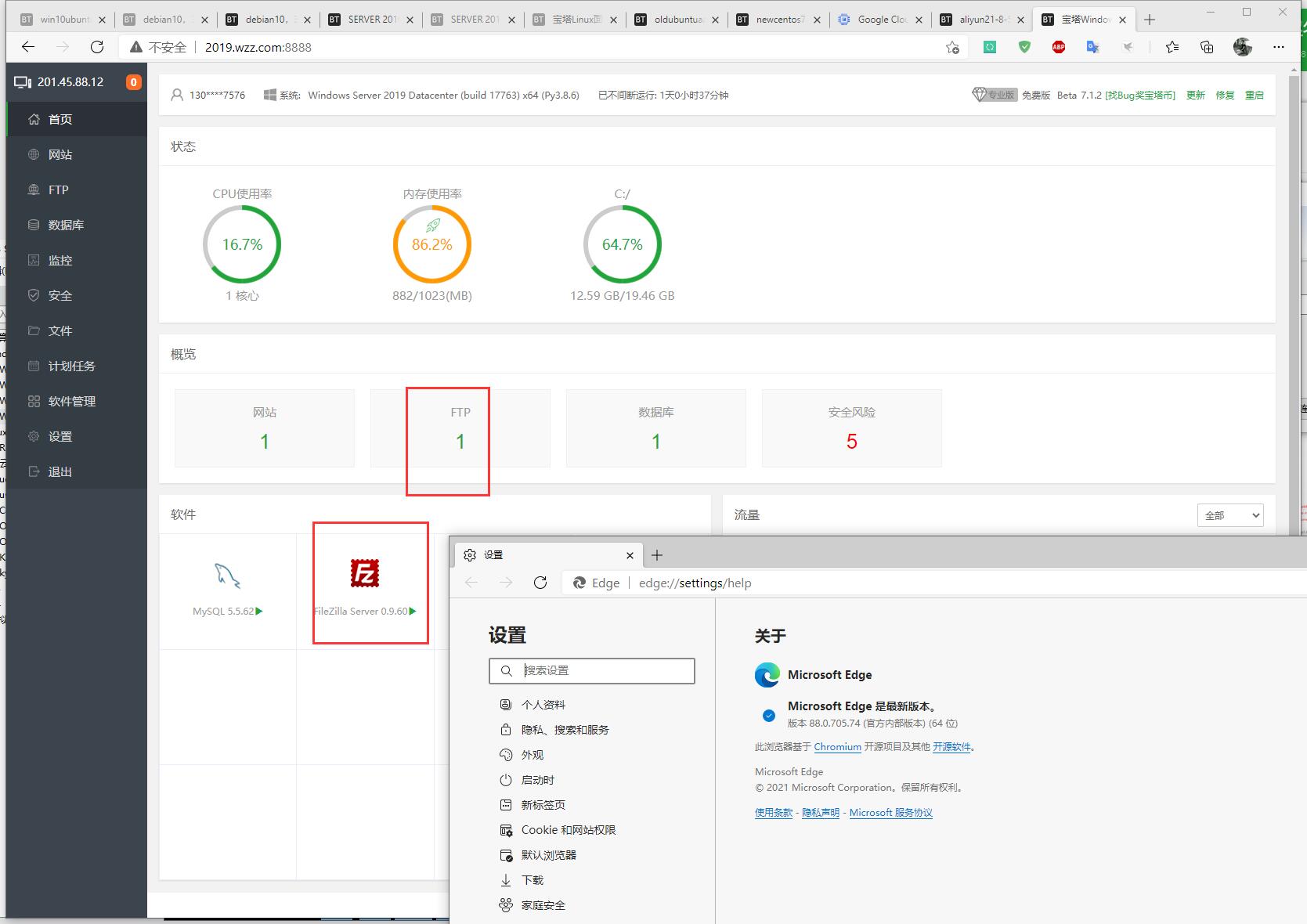Click the memory release rocket icon

[432, 226]
